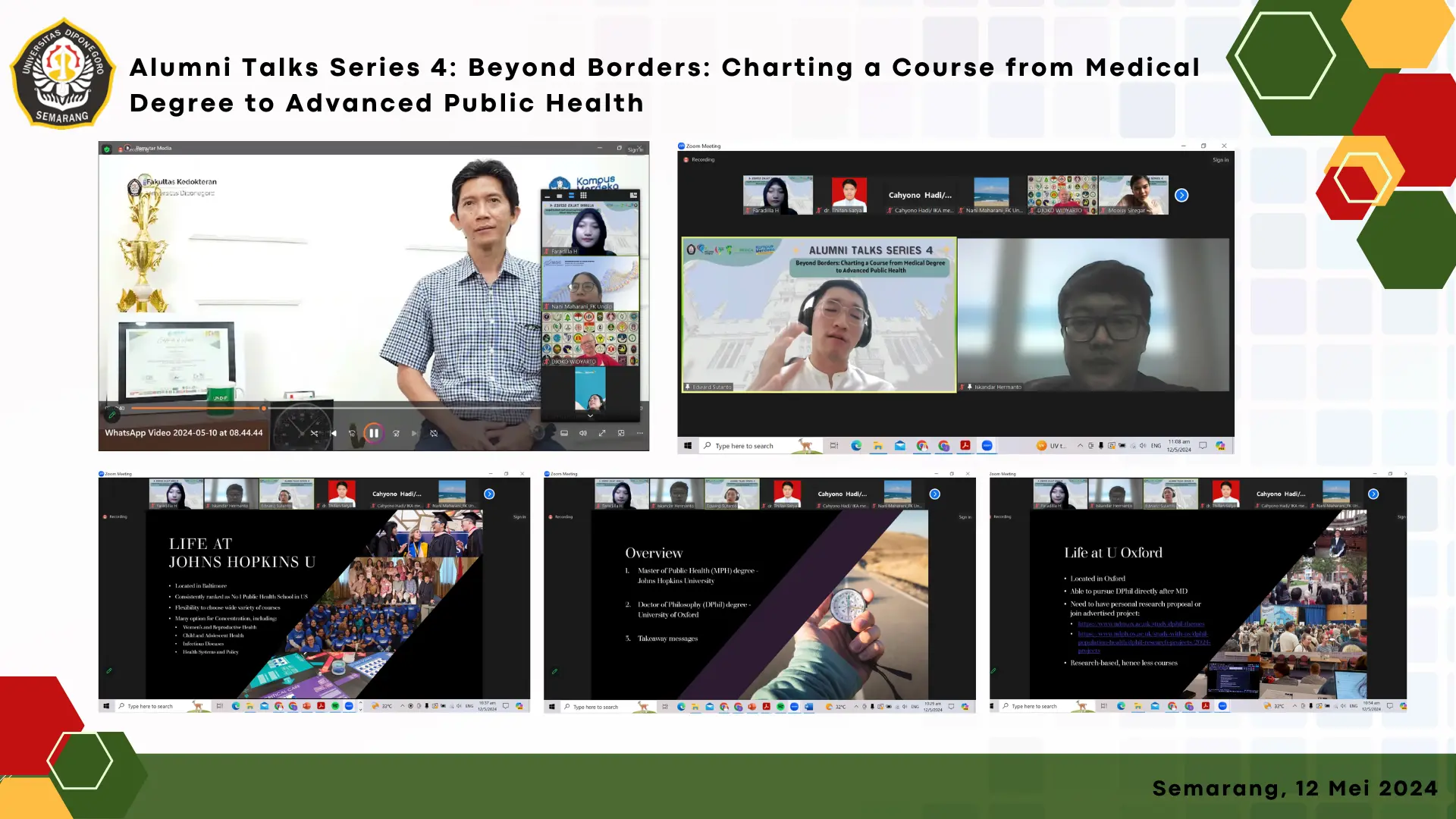Image resolution: width=1456 pixels, height=819 pixels.
Task: Show next participants in Overview slide window
Action: [x=935, y=494]
